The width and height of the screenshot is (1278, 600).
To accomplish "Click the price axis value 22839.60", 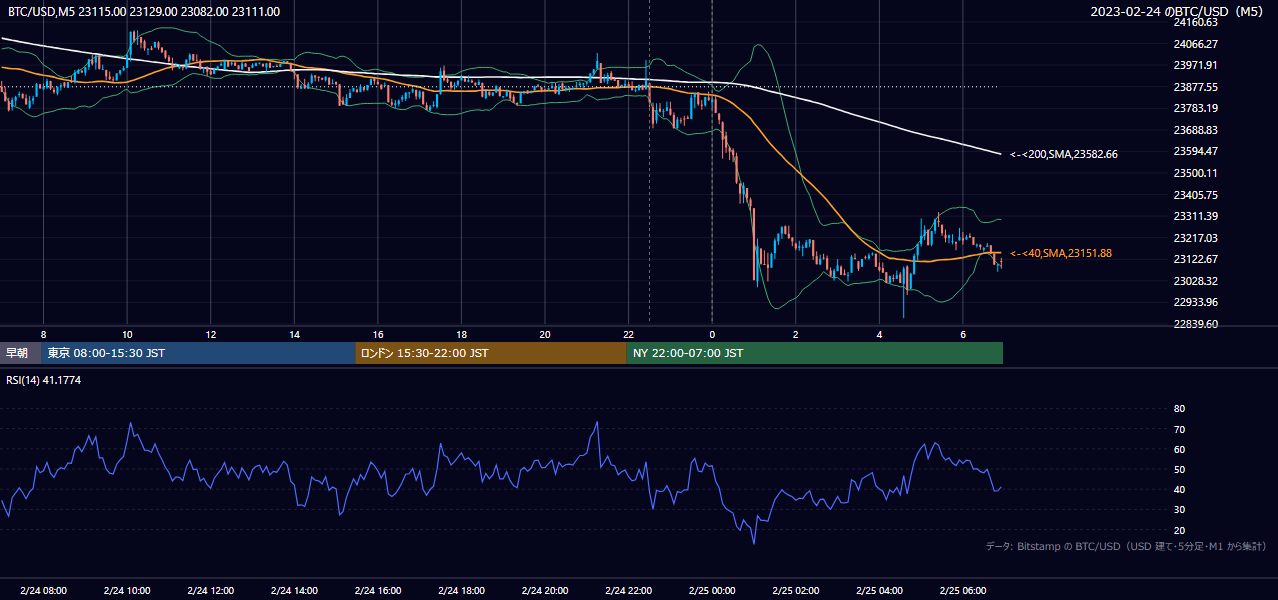I will pyautogui.click(x=1195, y=324).
